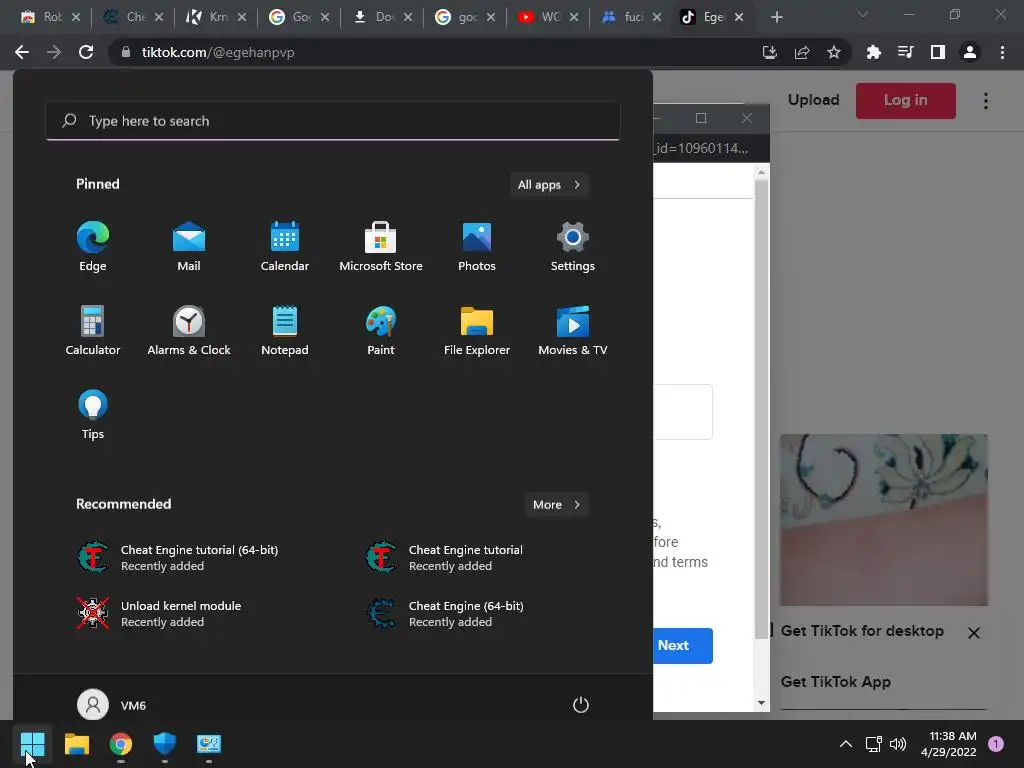Click the power button in Start menu
The image size is (1024, 768).
(x=581, y=705)
